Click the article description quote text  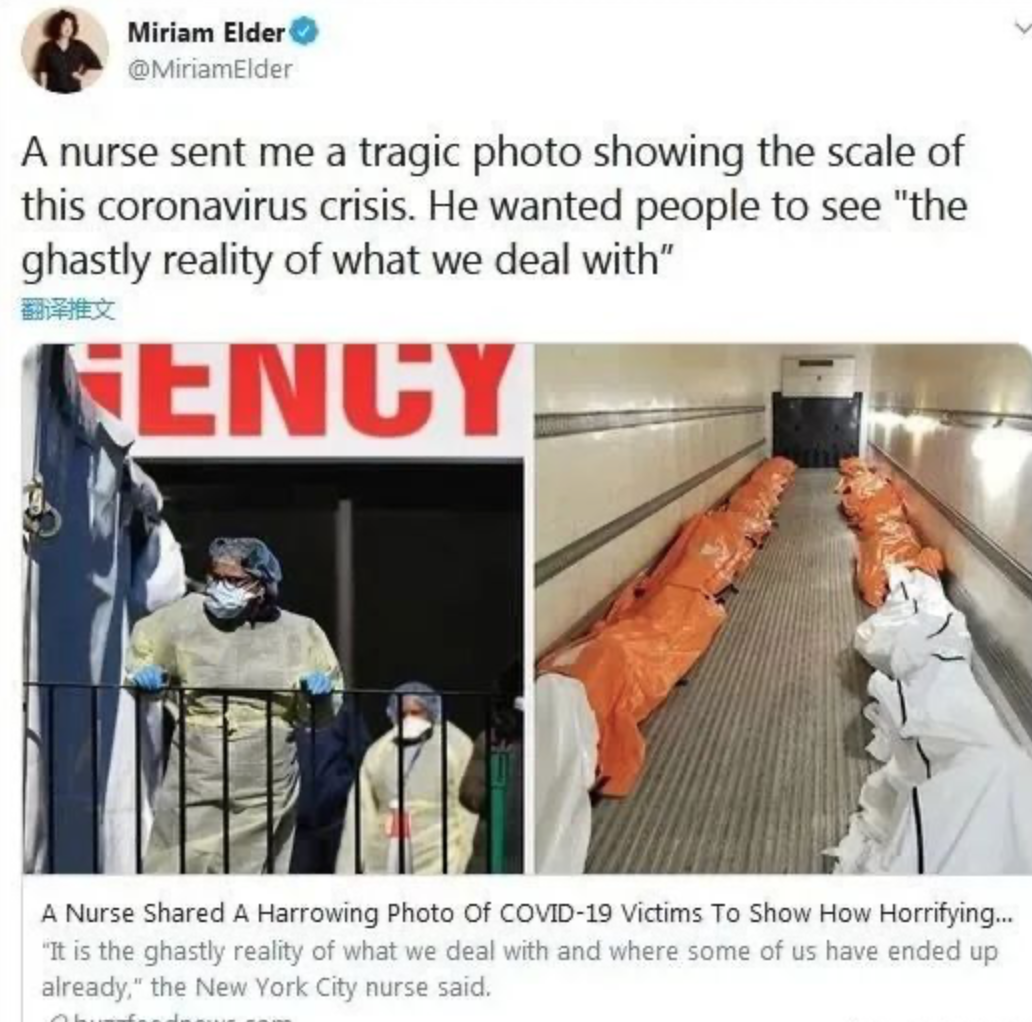(x=519, y=969)
